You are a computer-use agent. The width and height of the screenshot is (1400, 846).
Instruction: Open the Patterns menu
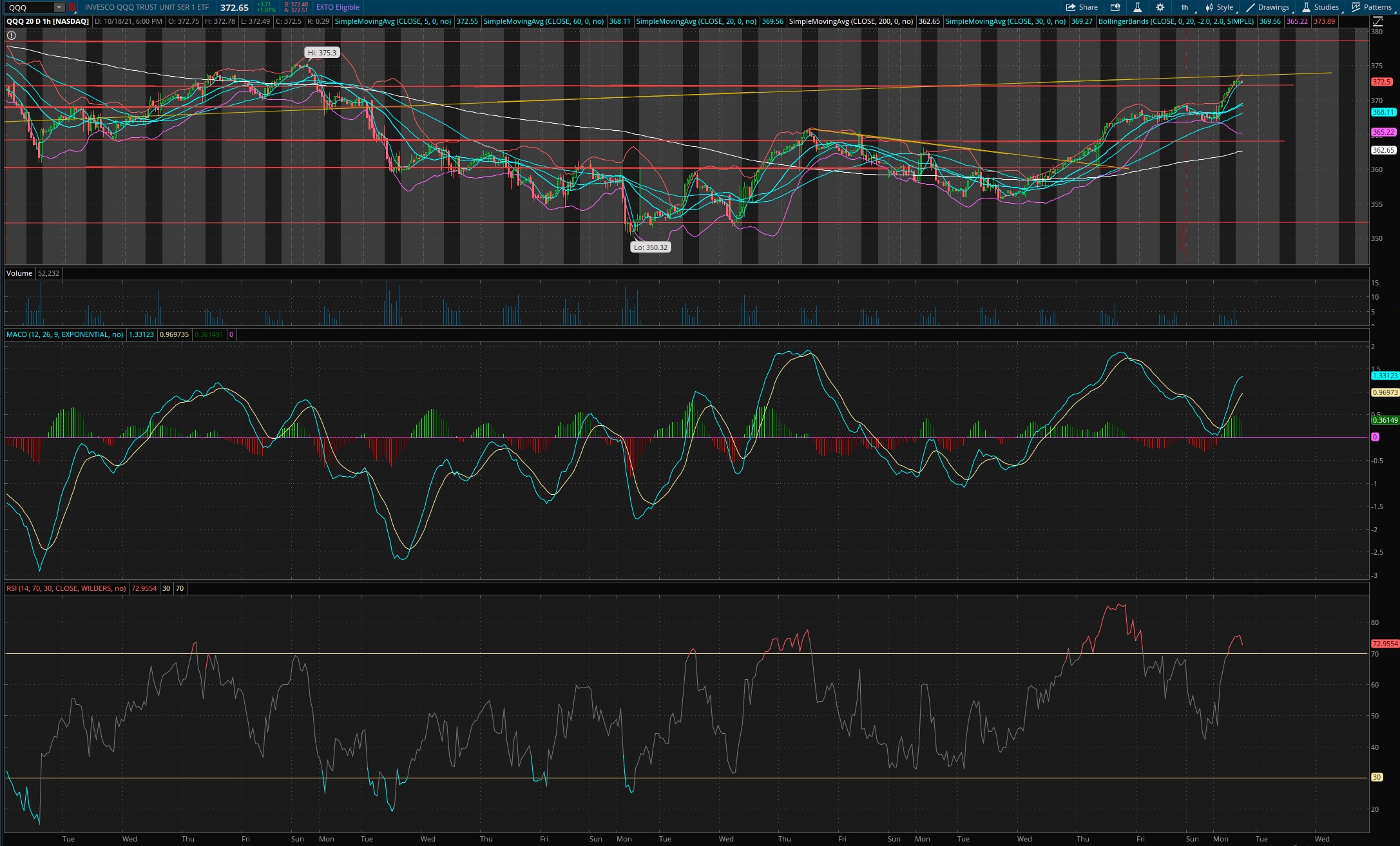(1372, 7)
